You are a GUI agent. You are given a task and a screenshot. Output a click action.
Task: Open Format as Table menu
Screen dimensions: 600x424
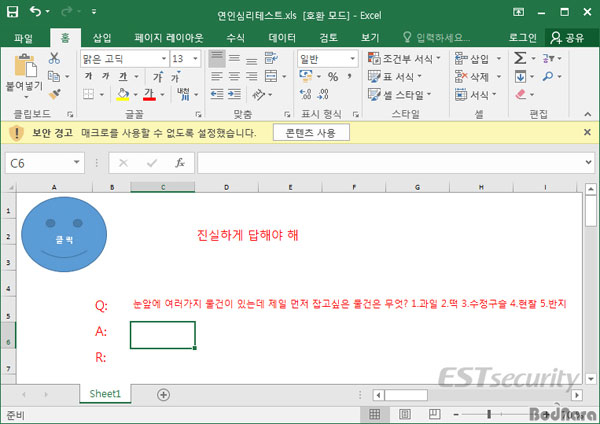pos(395,77)
